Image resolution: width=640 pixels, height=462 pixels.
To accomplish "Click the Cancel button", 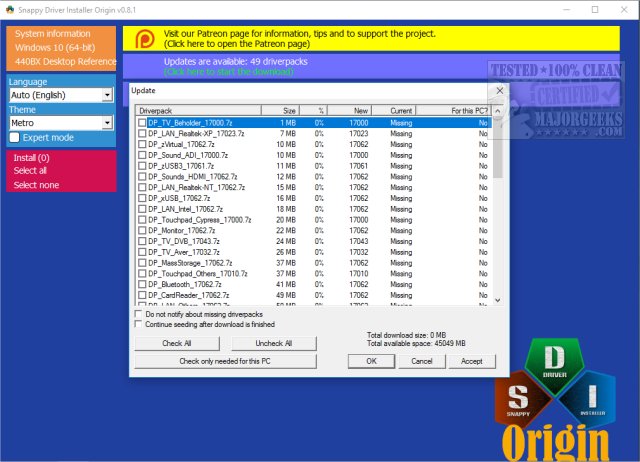I will click(x=422, y=361).
